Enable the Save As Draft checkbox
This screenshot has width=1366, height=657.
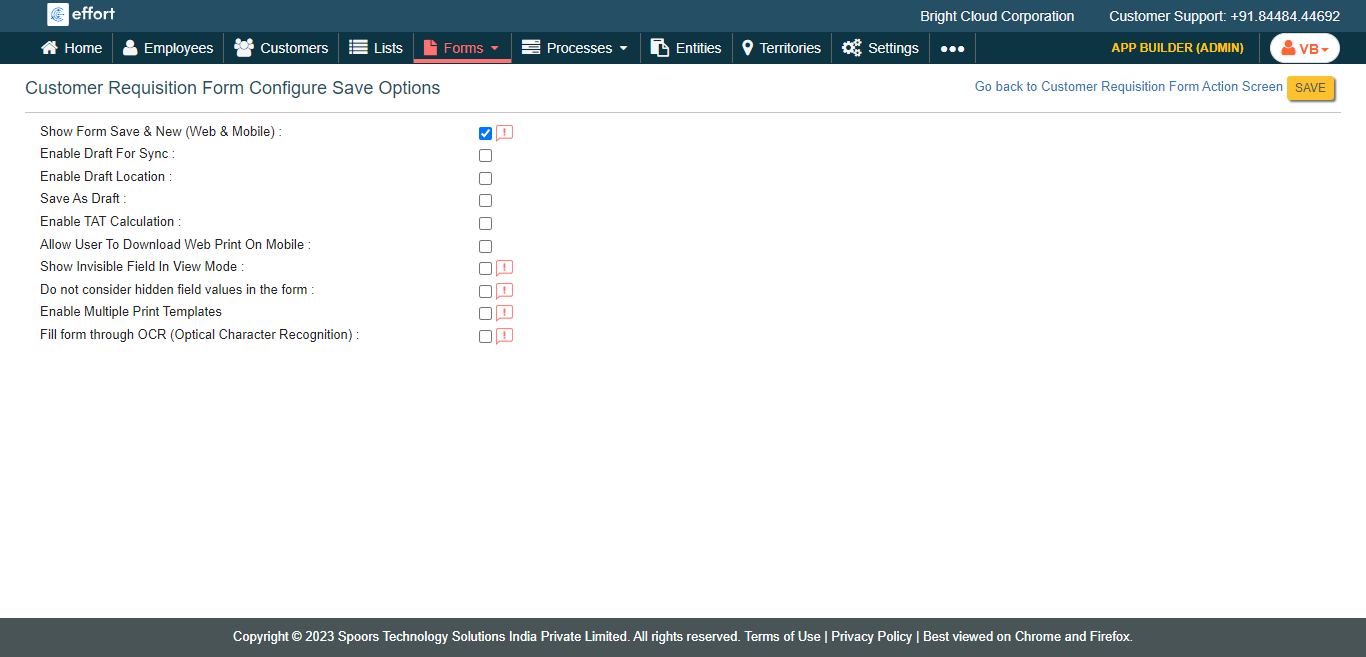point(485,201)
